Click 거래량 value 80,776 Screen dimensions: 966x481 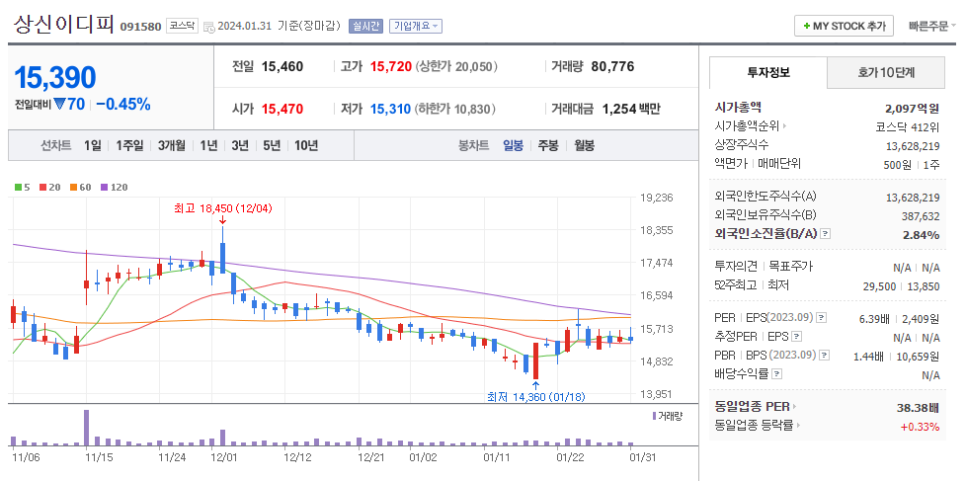click(x=612, y=67)
